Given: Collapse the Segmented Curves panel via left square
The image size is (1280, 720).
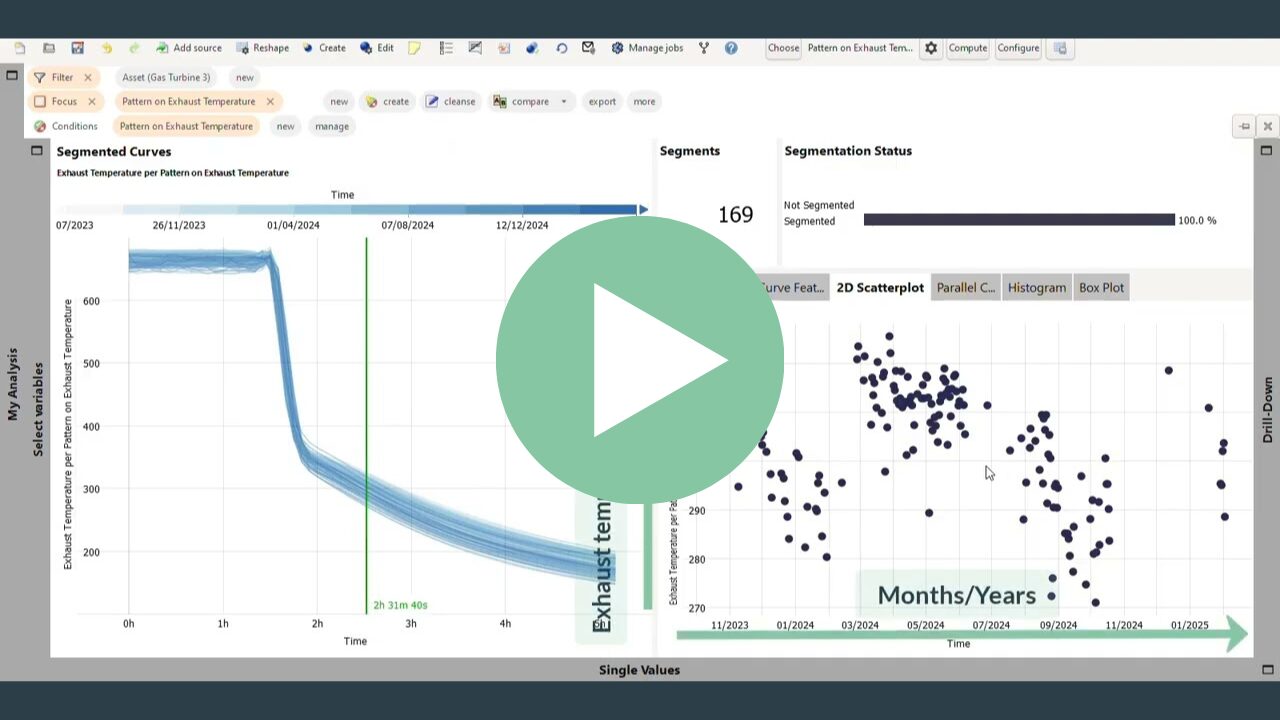Looking at the screenshot, I should [37, 151].
